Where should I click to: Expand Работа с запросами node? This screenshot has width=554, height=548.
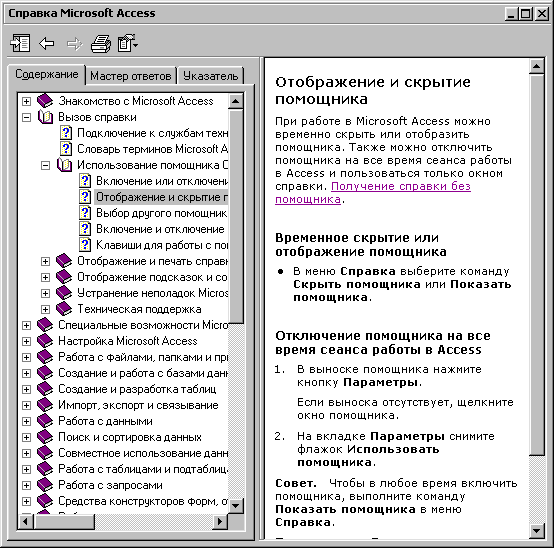[26, 485]
